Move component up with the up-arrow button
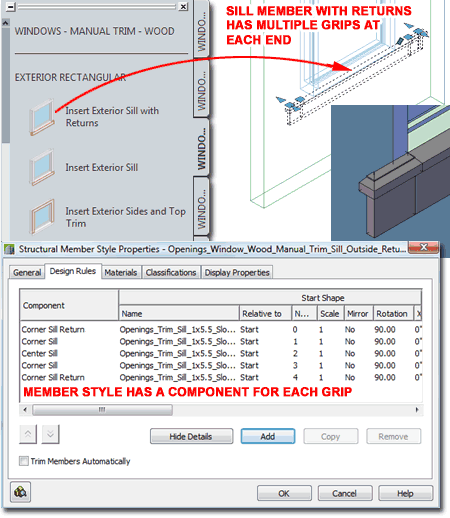 point(28,434)
